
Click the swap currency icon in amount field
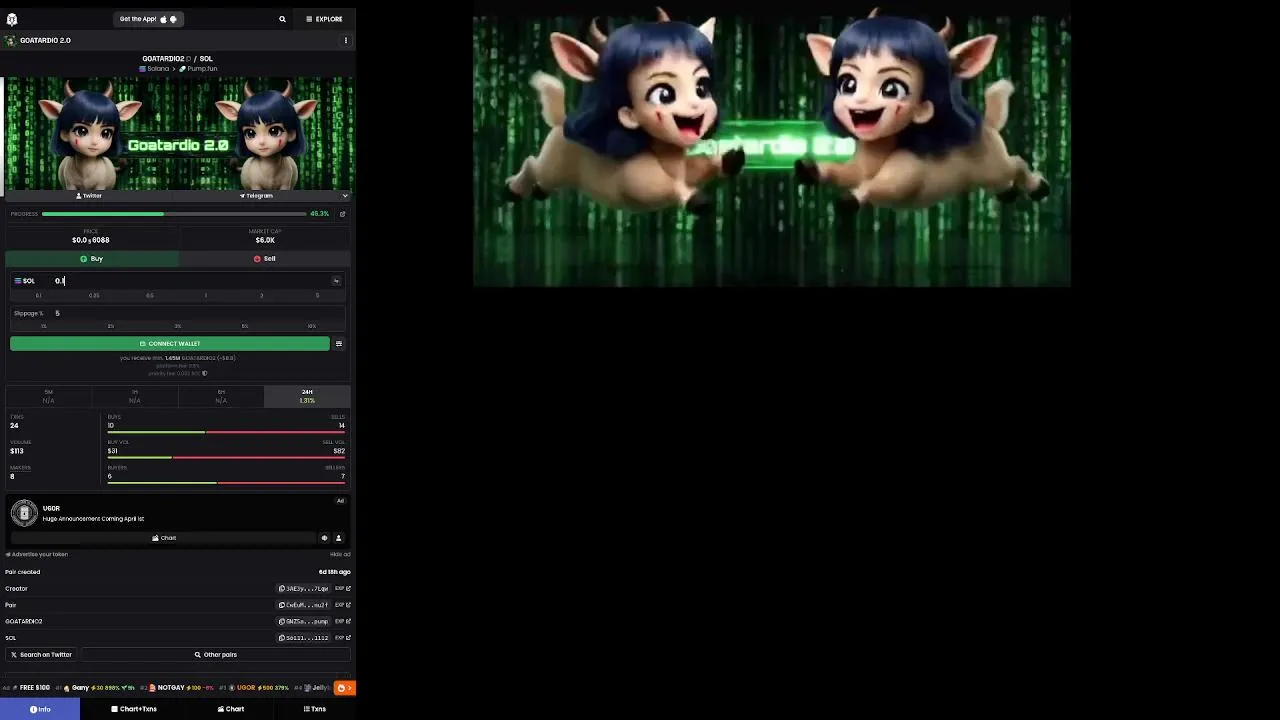pyautogui.click(x=336, y=281)
